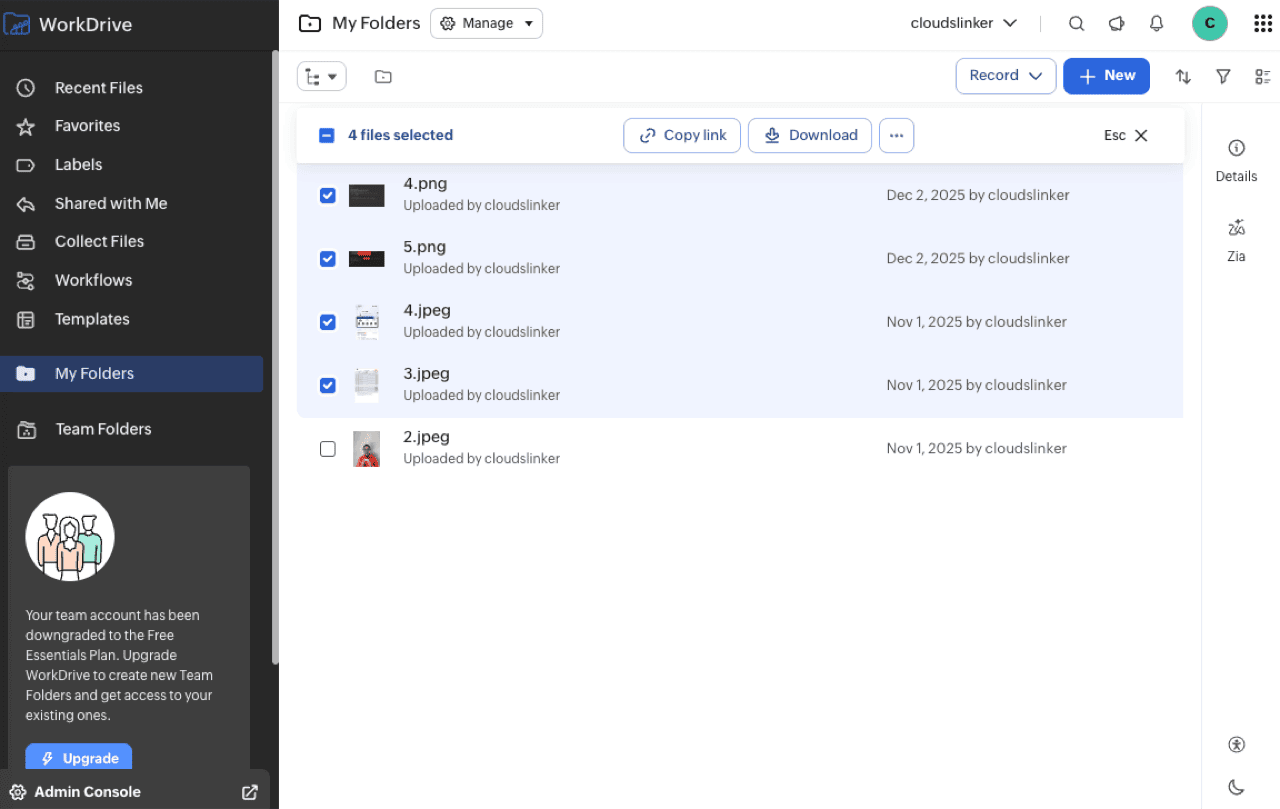The height and width of the screenshot is (809, 1280).
Task: Open Labels in the sidebar
Action: 78,165
